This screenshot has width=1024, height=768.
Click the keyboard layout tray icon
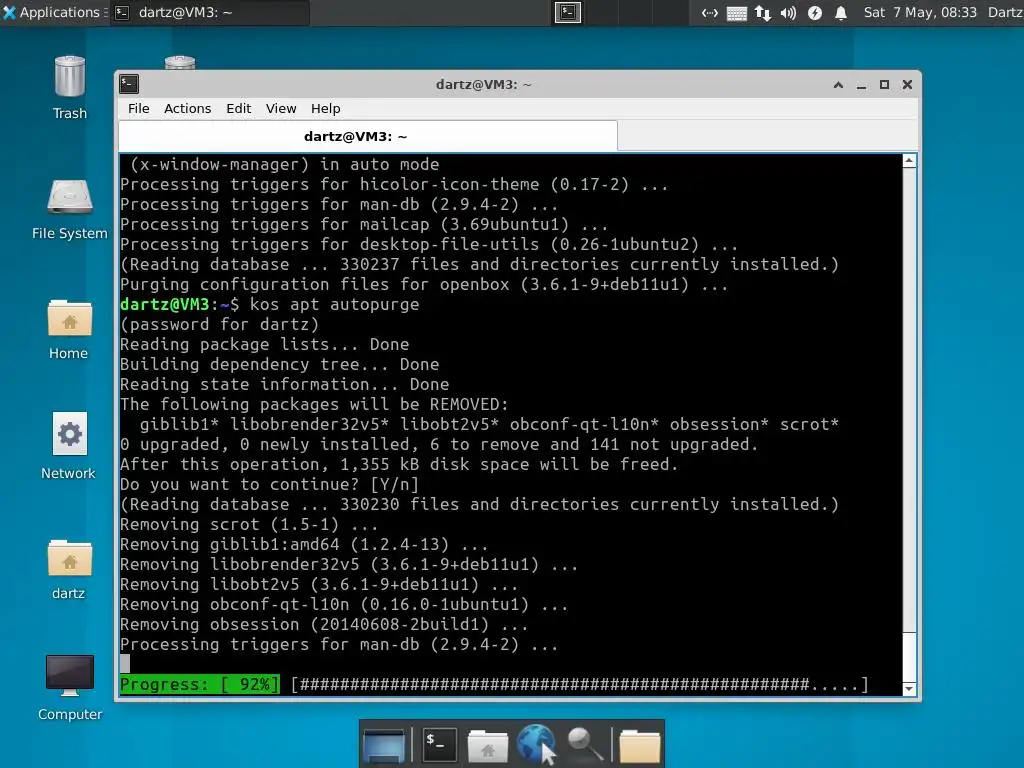point(737,13)
